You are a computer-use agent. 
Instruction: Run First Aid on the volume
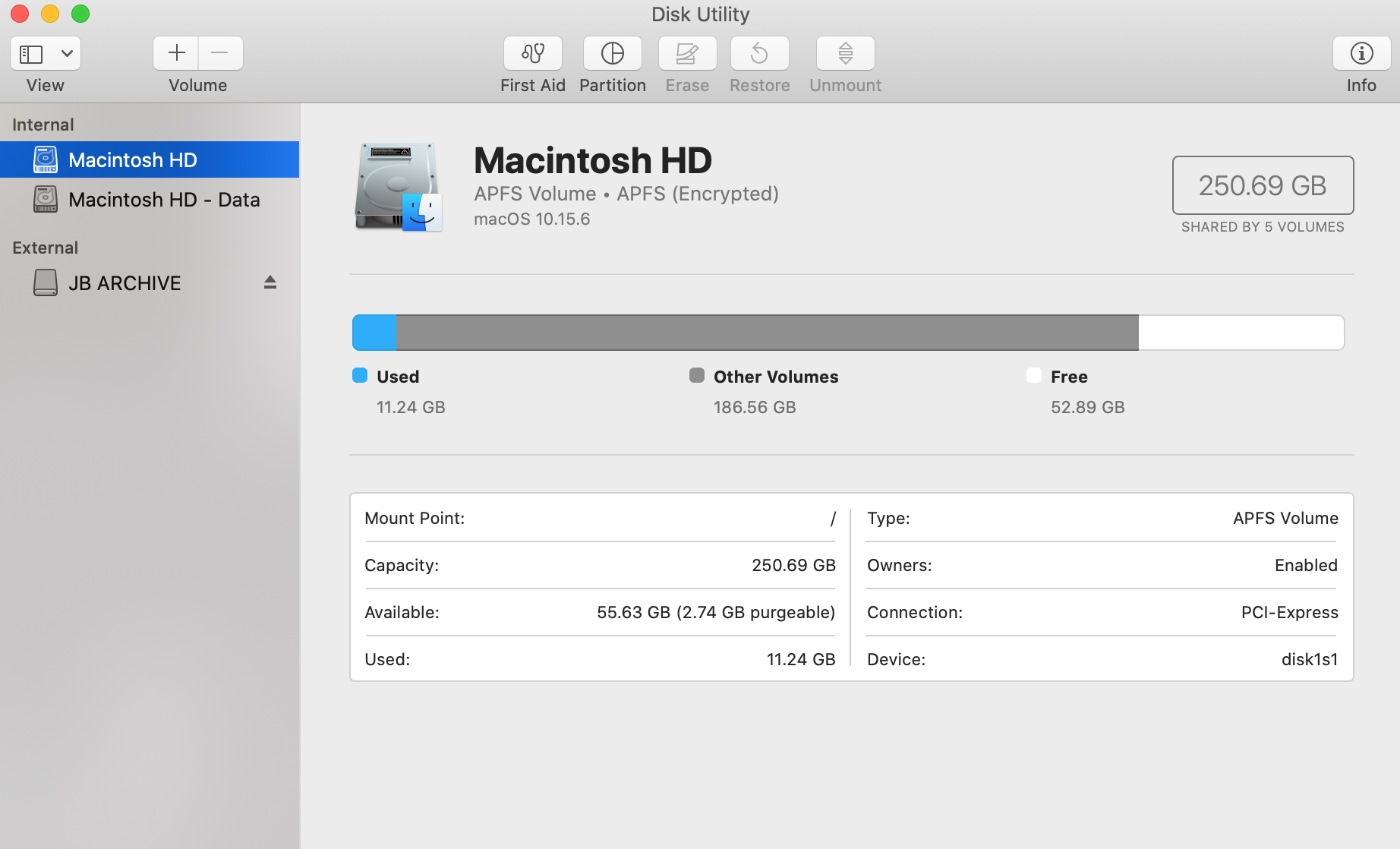532,53
